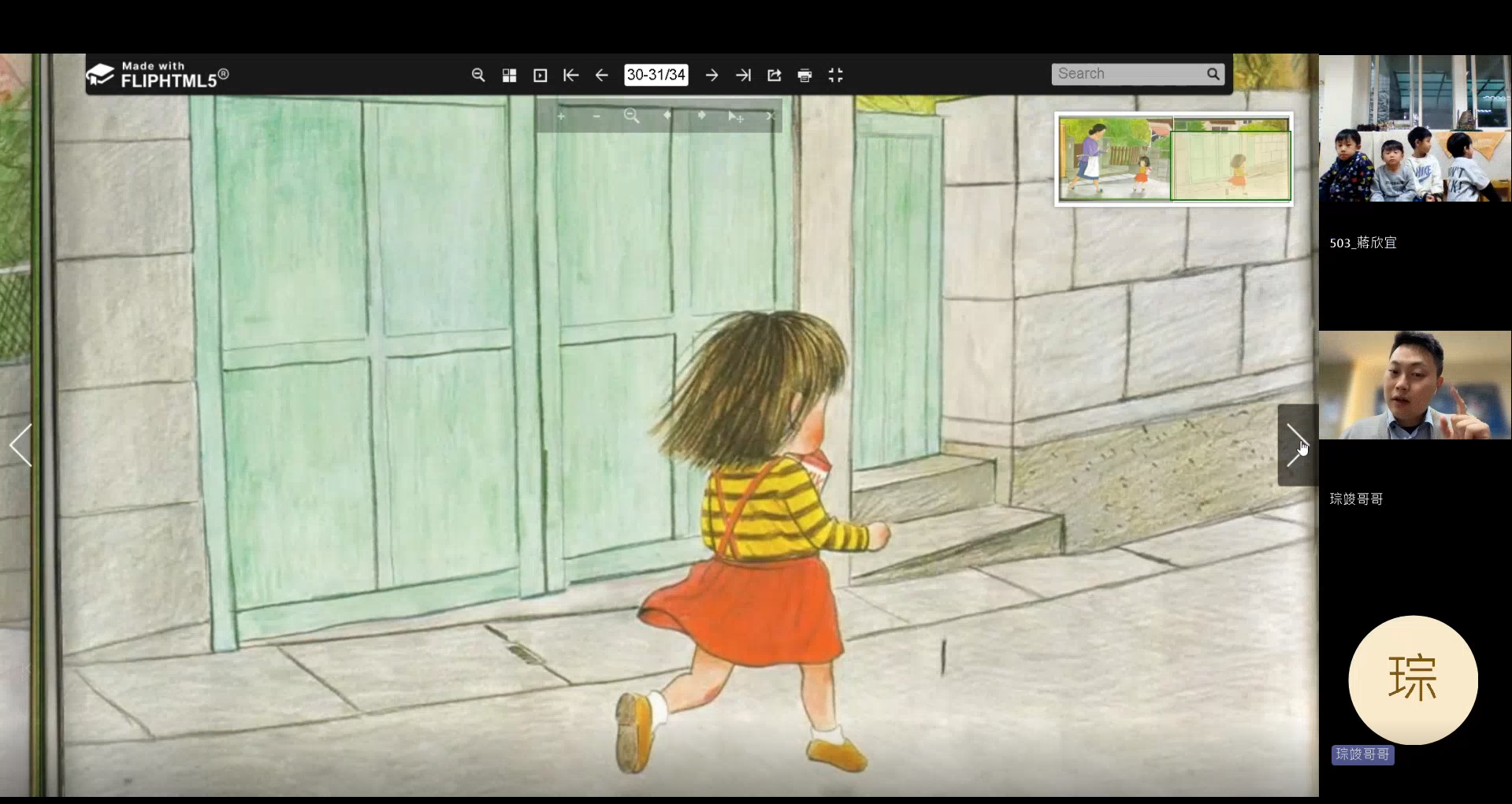
Task: Start auto flip slideshow playback
Action: 540,76
